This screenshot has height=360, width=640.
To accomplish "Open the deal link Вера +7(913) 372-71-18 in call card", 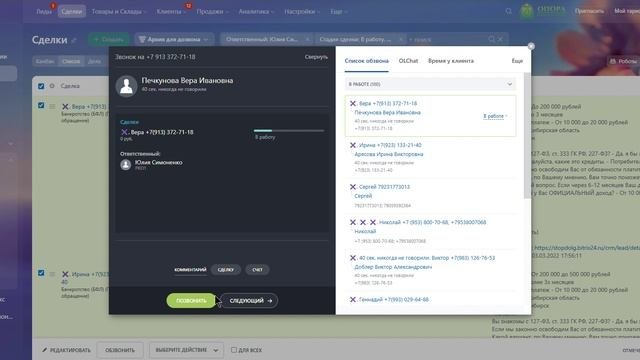I will point(162,132).
